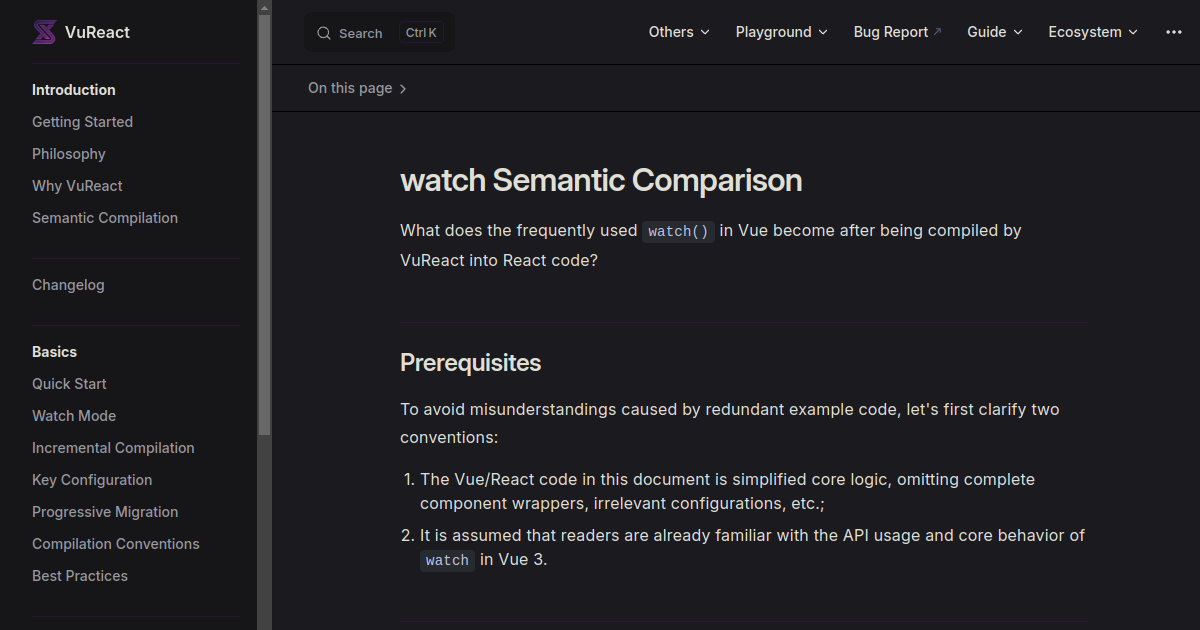Open Bug Report external link
Screen dimensions: 1200x630
(x=898, y=32)
